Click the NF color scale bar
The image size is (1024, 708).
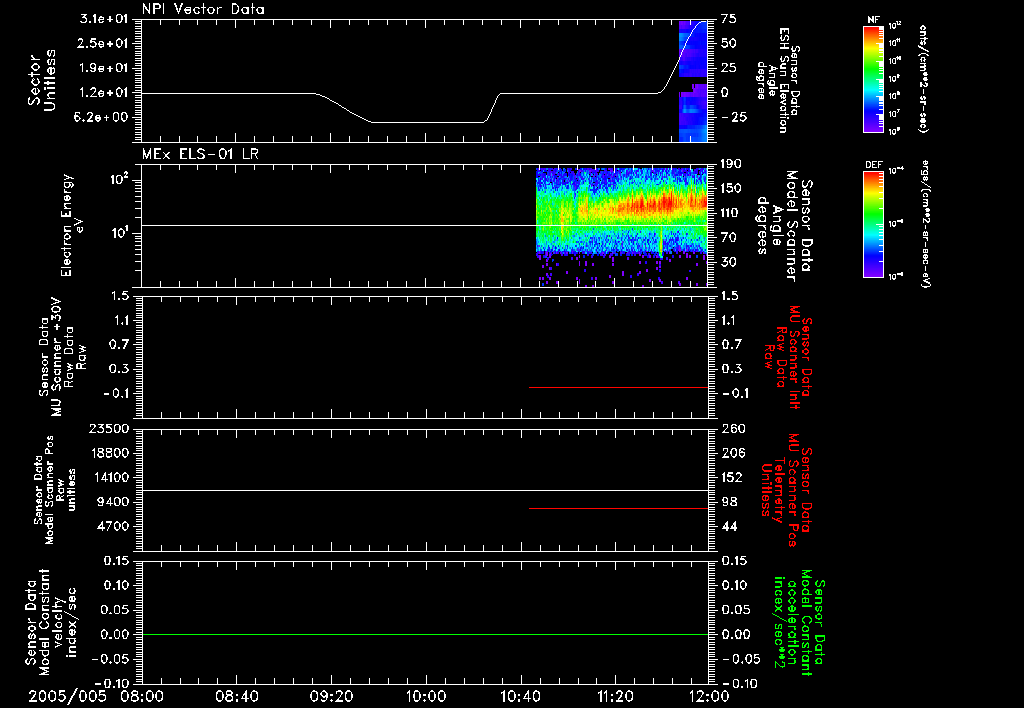[x=873, y=78]
